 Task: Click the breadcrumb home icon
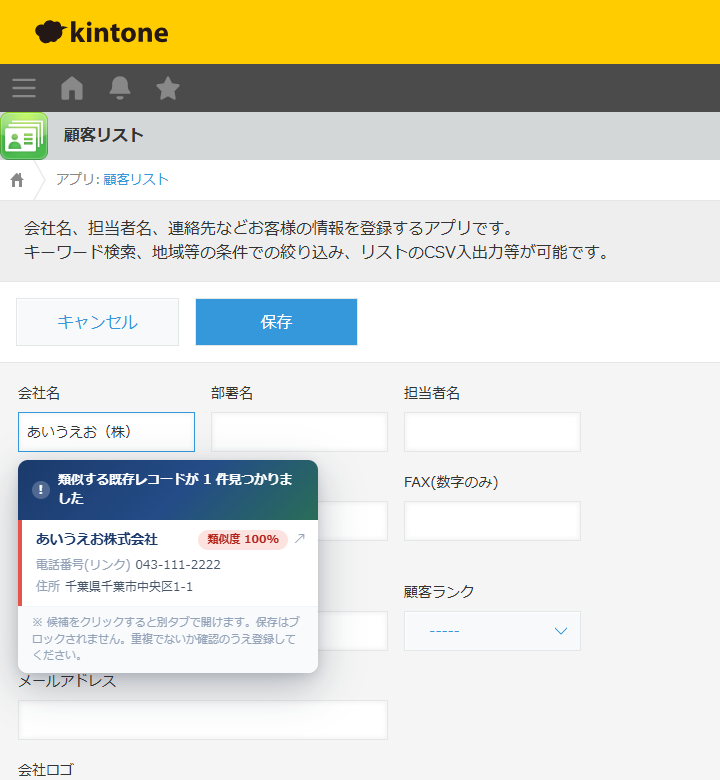17,180
